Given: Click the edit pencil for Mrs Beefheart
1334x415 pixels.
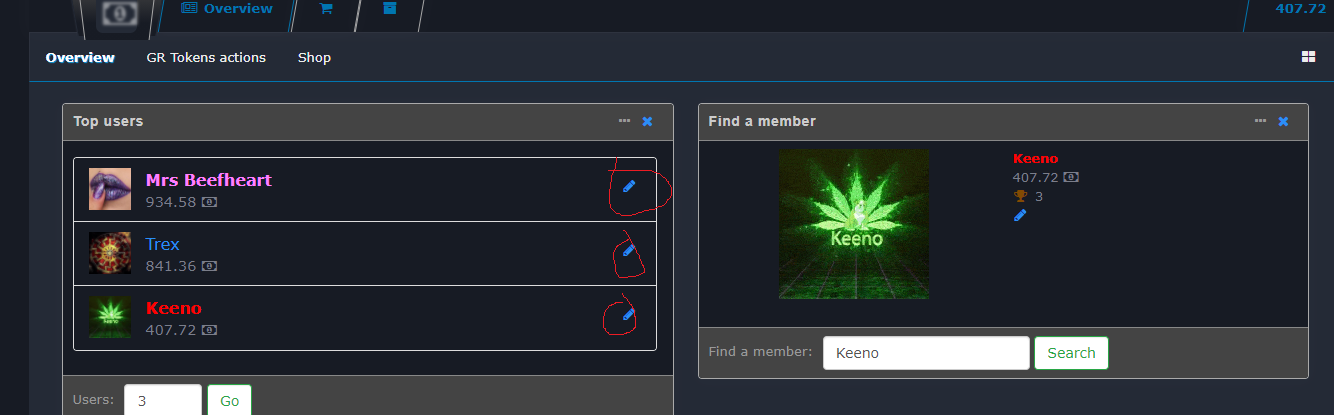Looking at the screenshot, I should point(629,186).
